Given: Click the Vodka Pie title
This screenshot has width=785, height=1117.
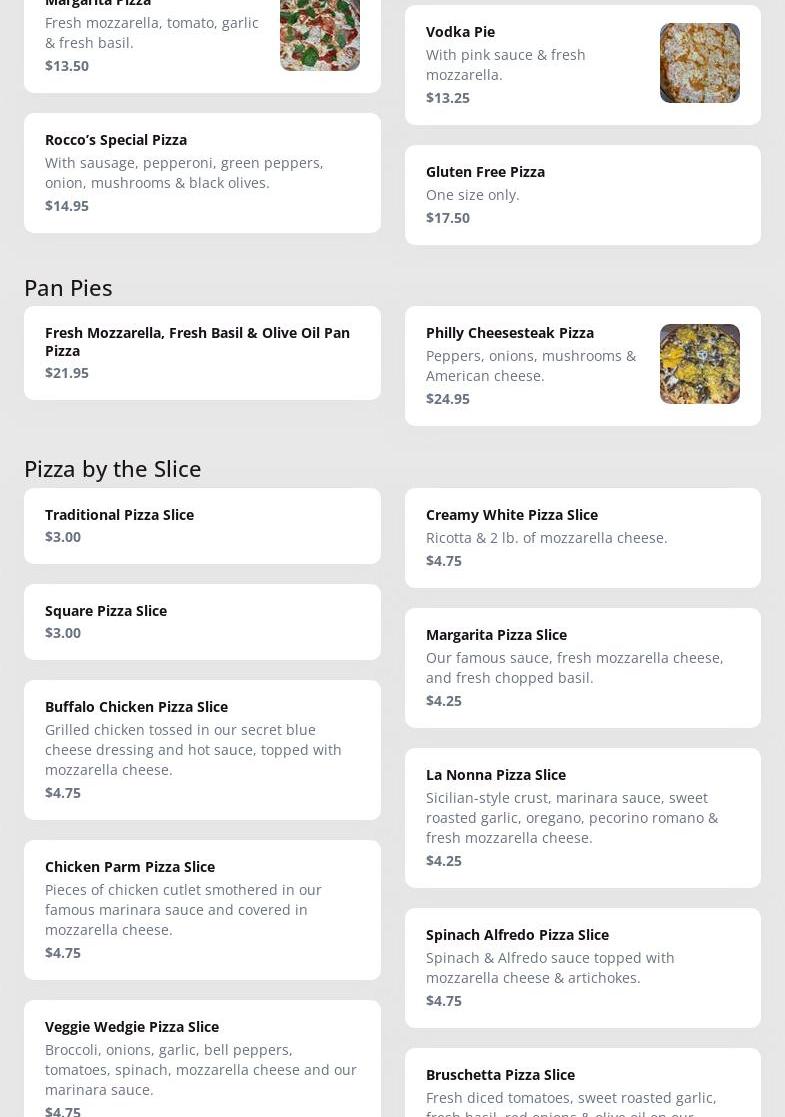Looking at the screenshot, I should click(x=460, y=32).
